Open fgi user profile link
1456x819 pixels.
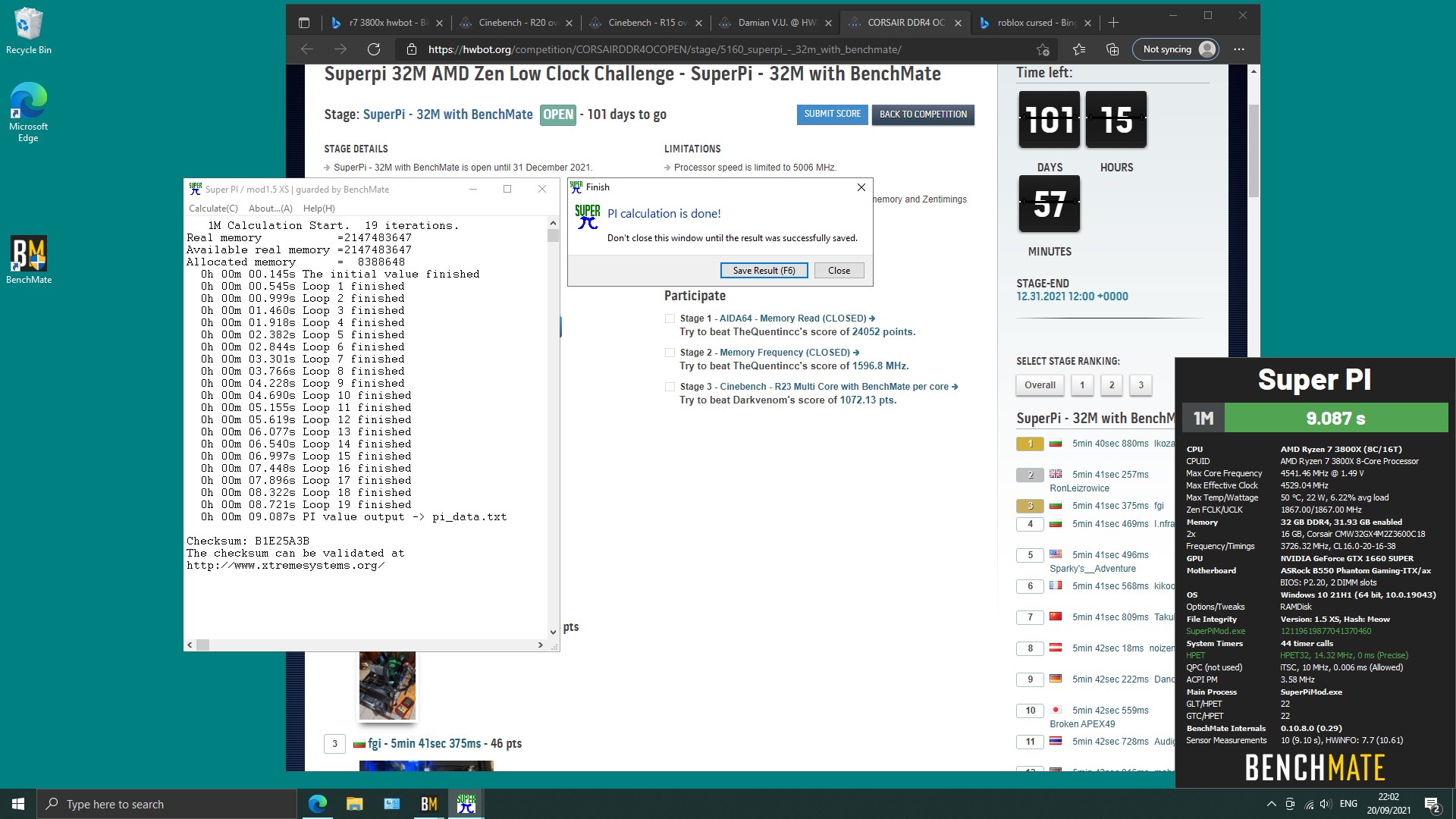(375, 743)
